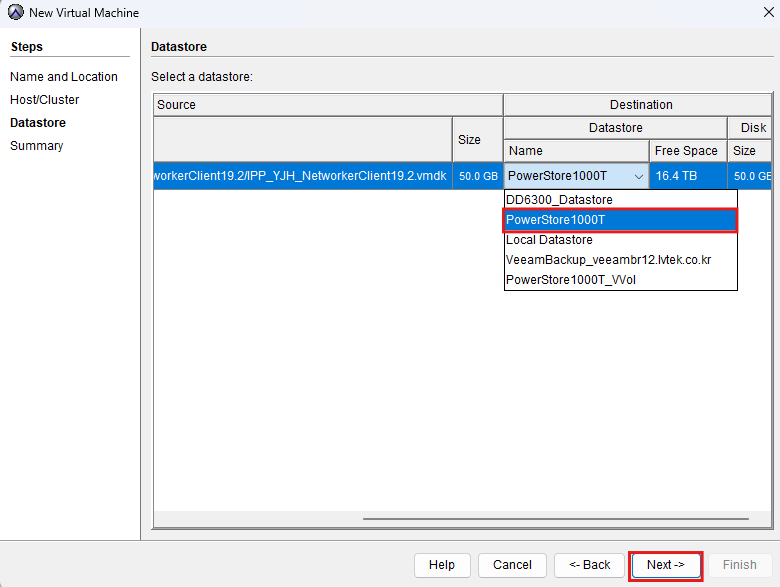Image resolution: width=780 pixels, height=587 pixels.
Task: Click the horizontal scrollbar of the table
Action: point(556,519)
